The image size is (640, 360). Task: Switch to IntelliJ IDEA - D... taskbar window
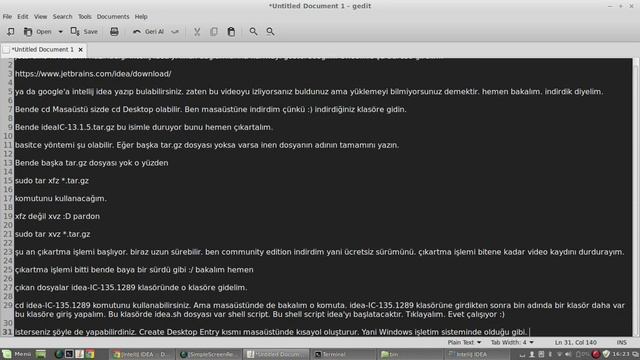141,354
